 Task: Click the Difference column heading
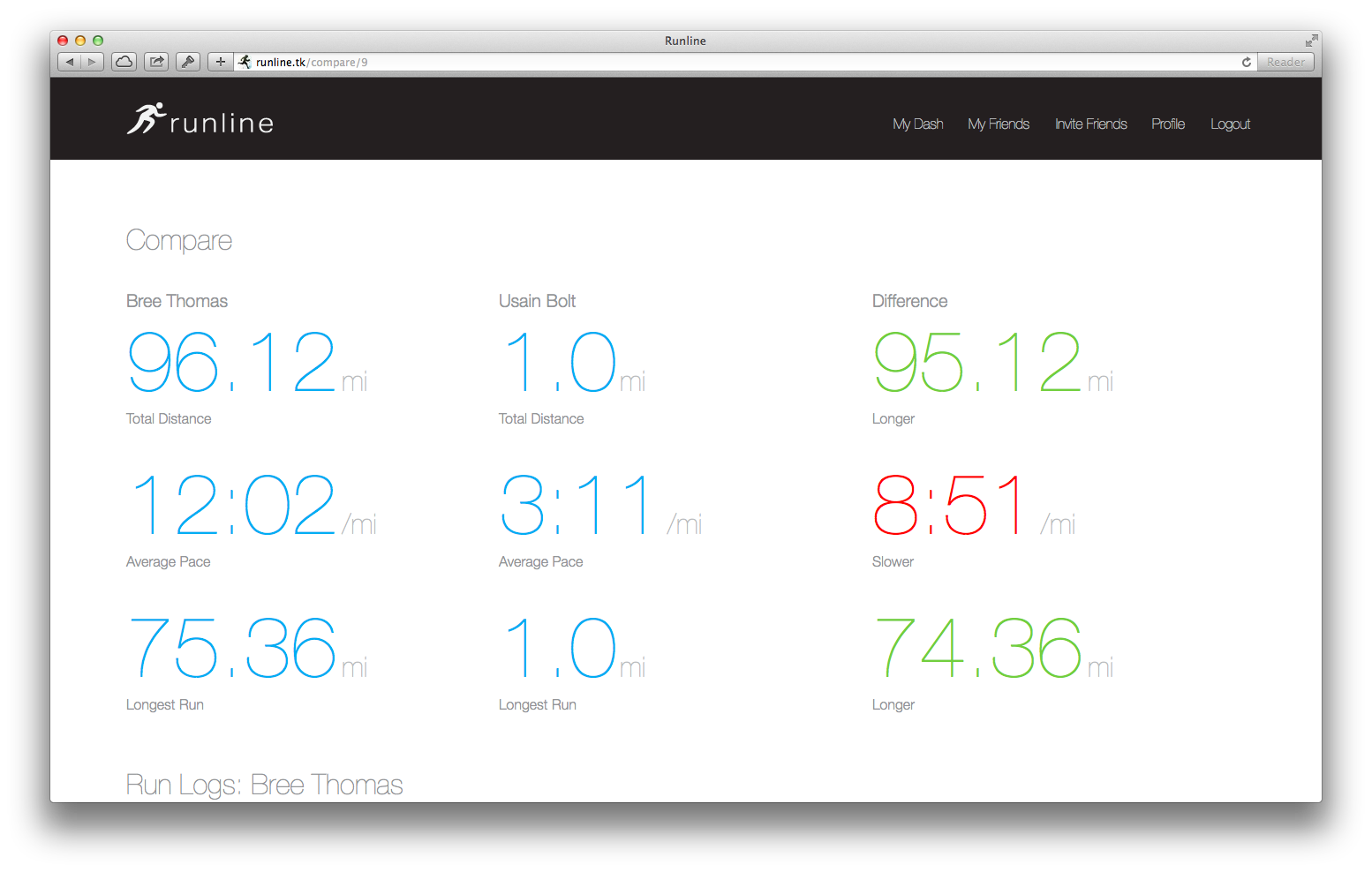tap(909, 301)
